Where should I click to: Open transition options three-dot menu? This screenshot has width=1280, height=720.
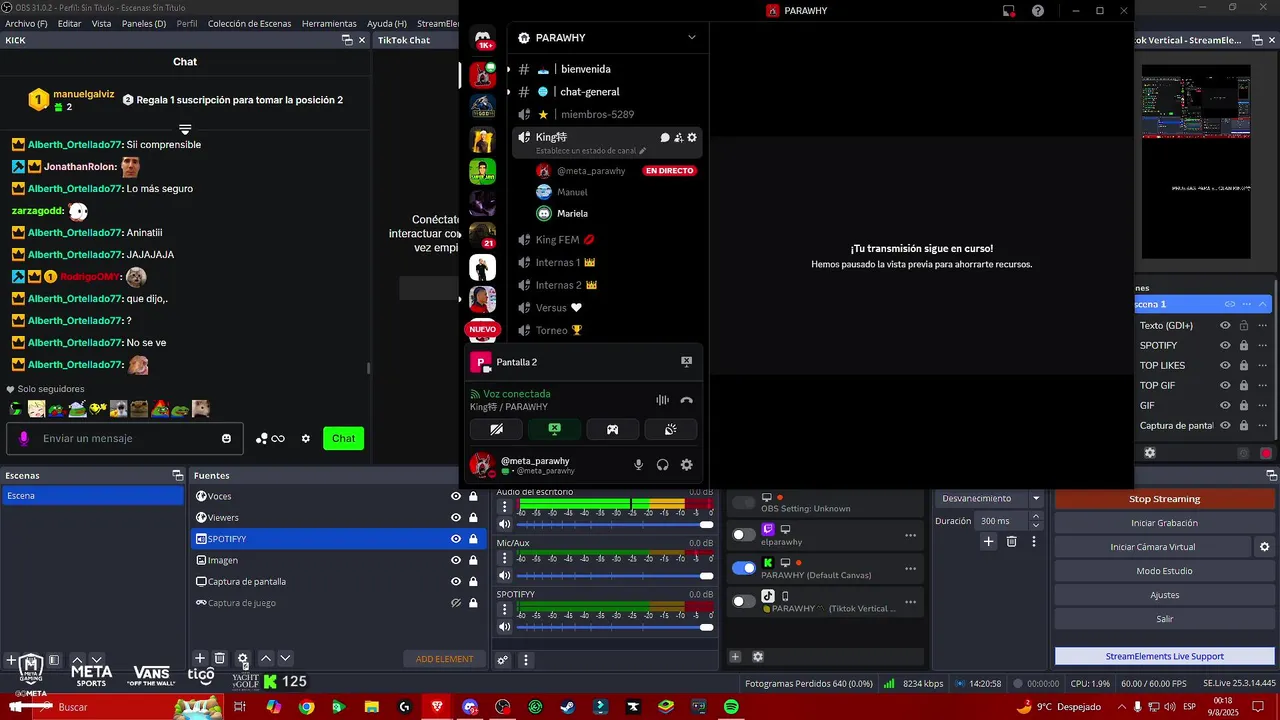click(1034, 541)
